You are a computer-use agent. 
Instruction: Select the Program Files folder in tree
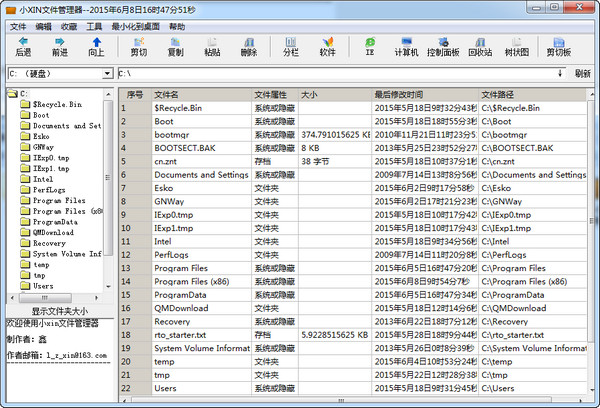pos(60,200)
